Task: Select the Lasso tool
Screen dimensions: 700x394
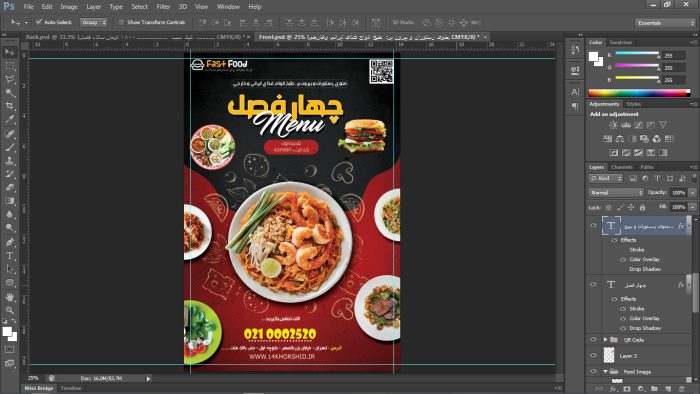Action: [x=9, y=79]
